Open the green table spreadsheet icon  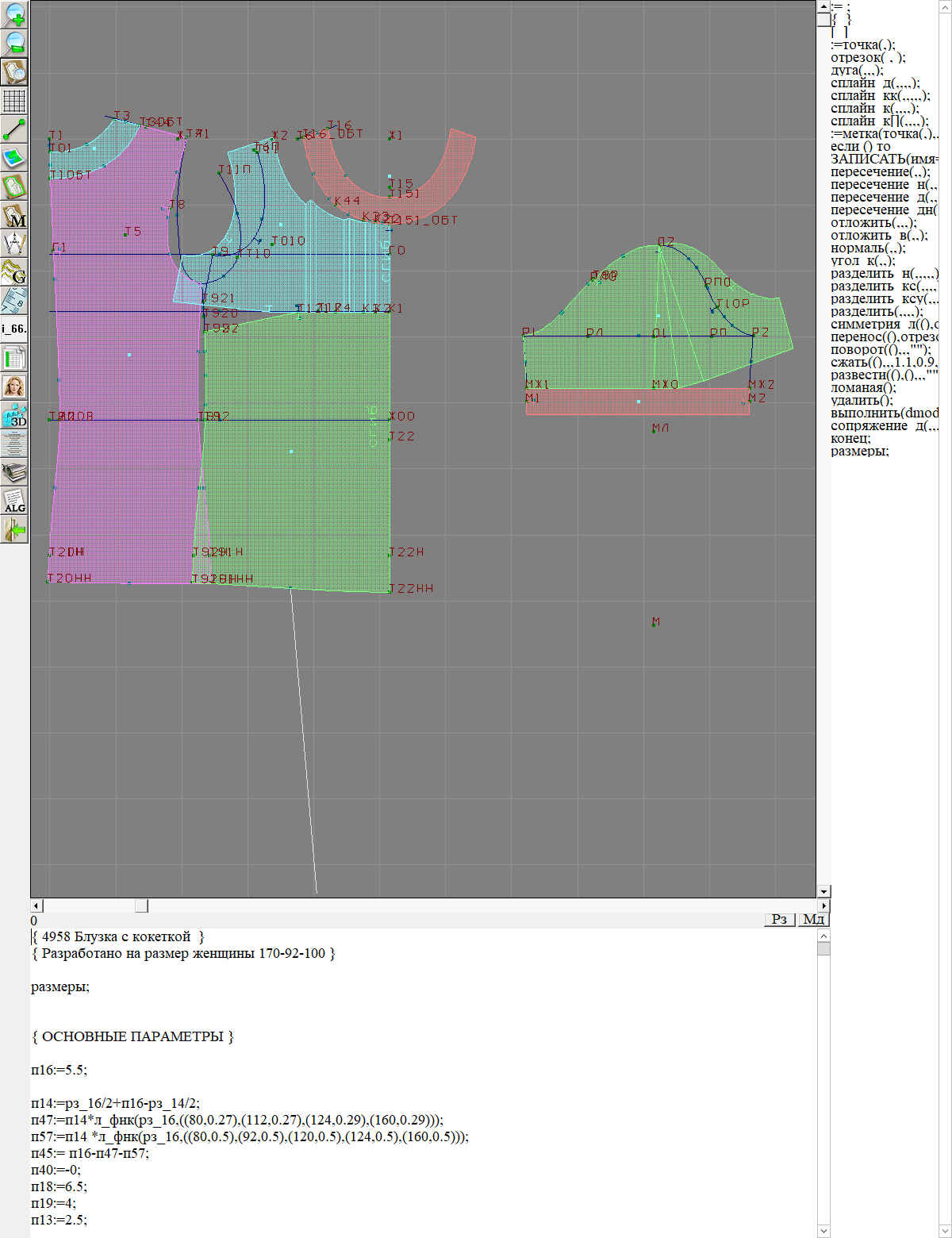(x=14, y=358)
